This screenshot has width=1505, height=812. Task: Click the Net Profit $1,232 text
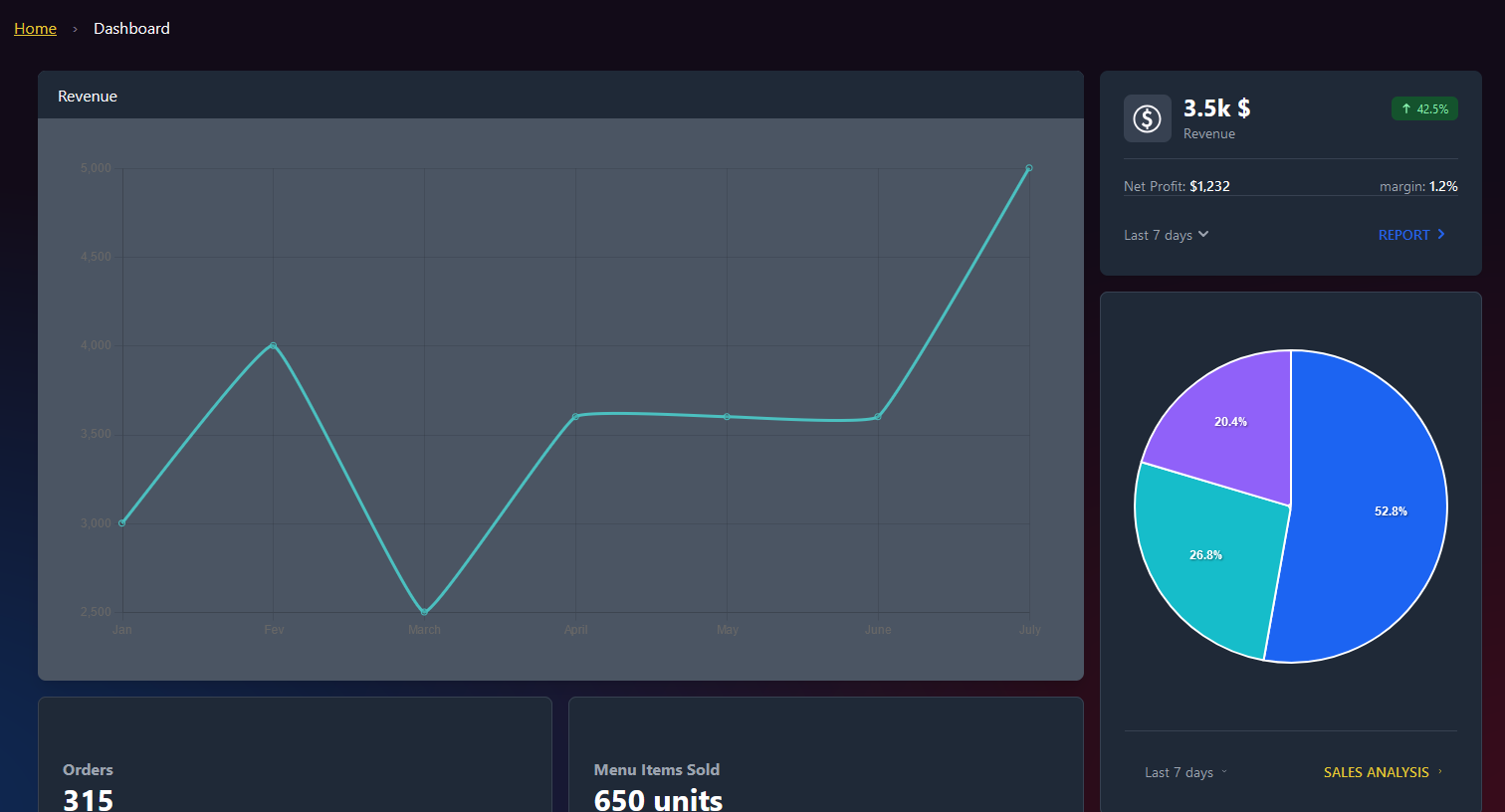(x=1177, y=186)
